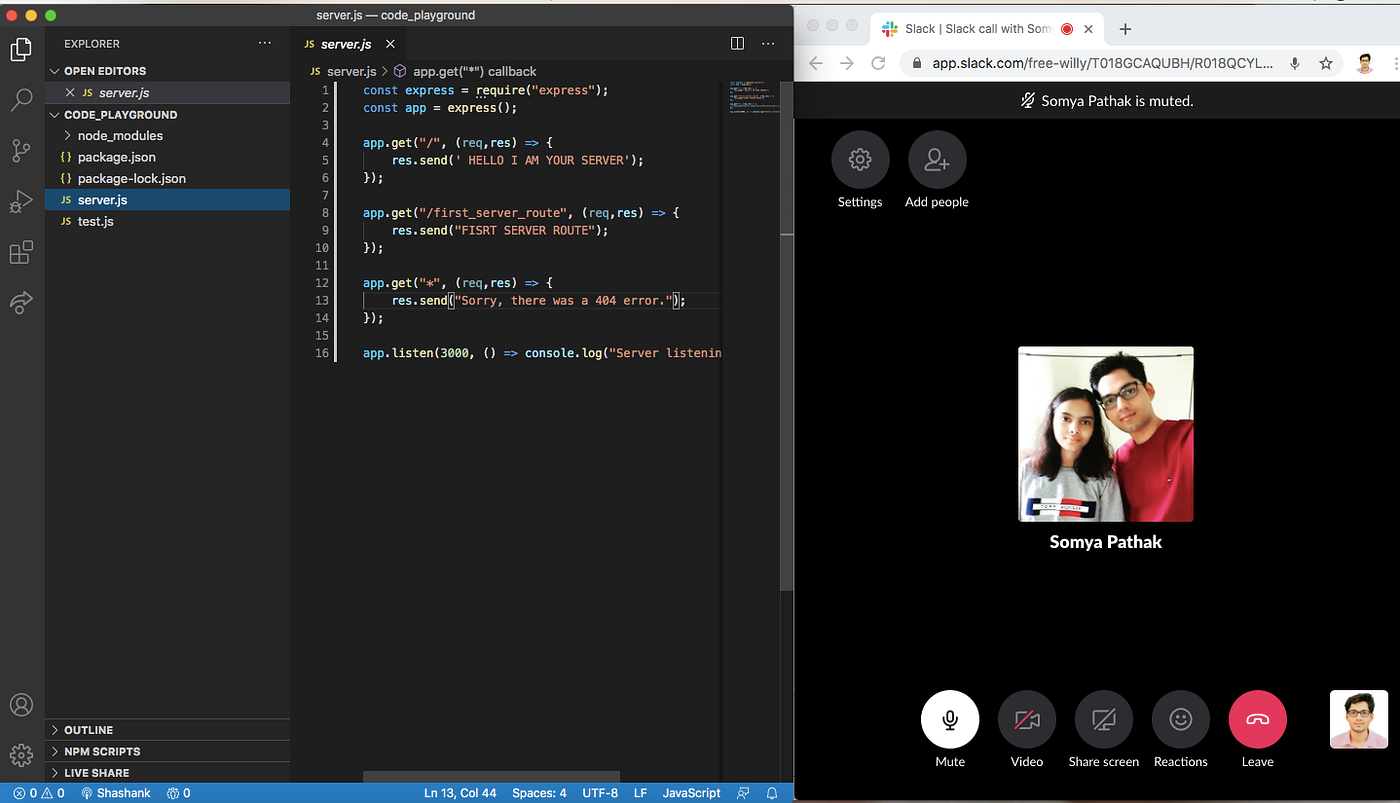Select test.js in the Explorer
Screen dimensions: 1400x803
click(x=97, y=221)
